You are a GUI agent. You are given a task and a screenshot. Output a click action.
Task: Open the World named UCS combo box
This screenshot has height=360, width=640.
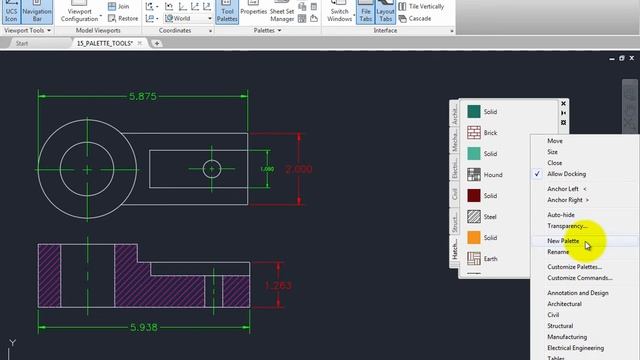point(188,18)
